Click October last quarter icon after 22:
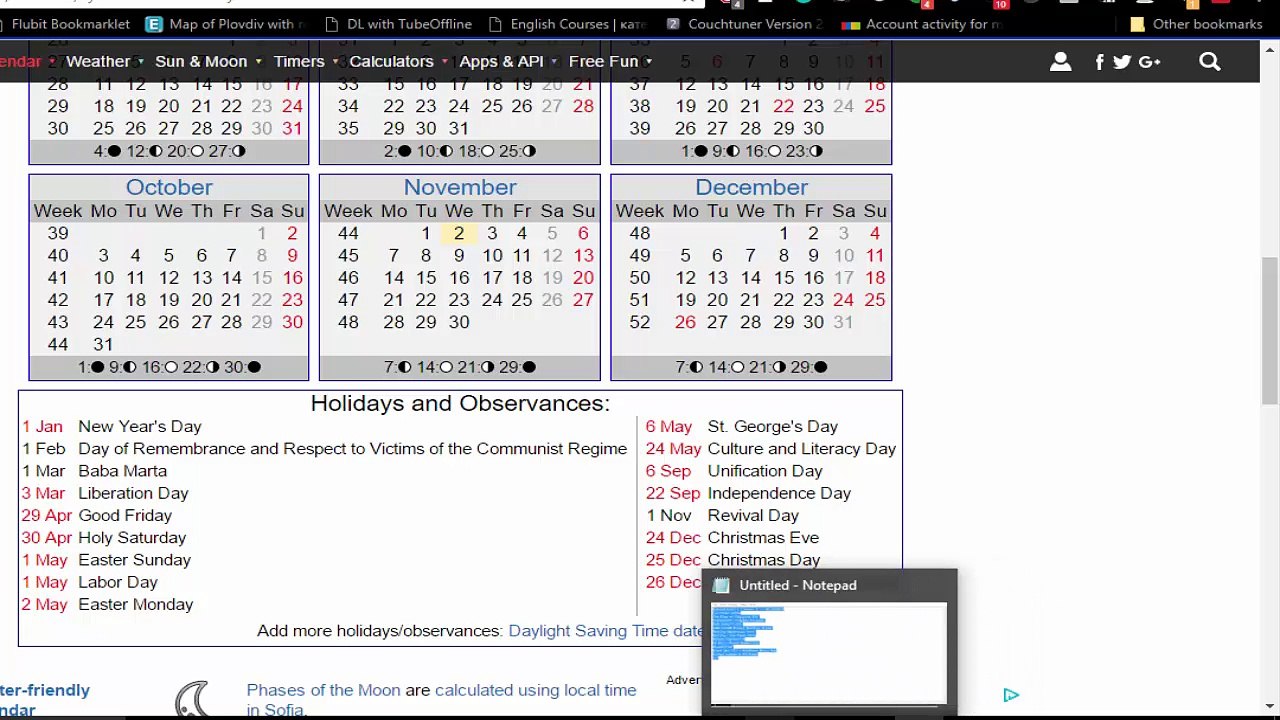Image resolution: width=1280 pixels, height=720 pixels. click(212, 367)
